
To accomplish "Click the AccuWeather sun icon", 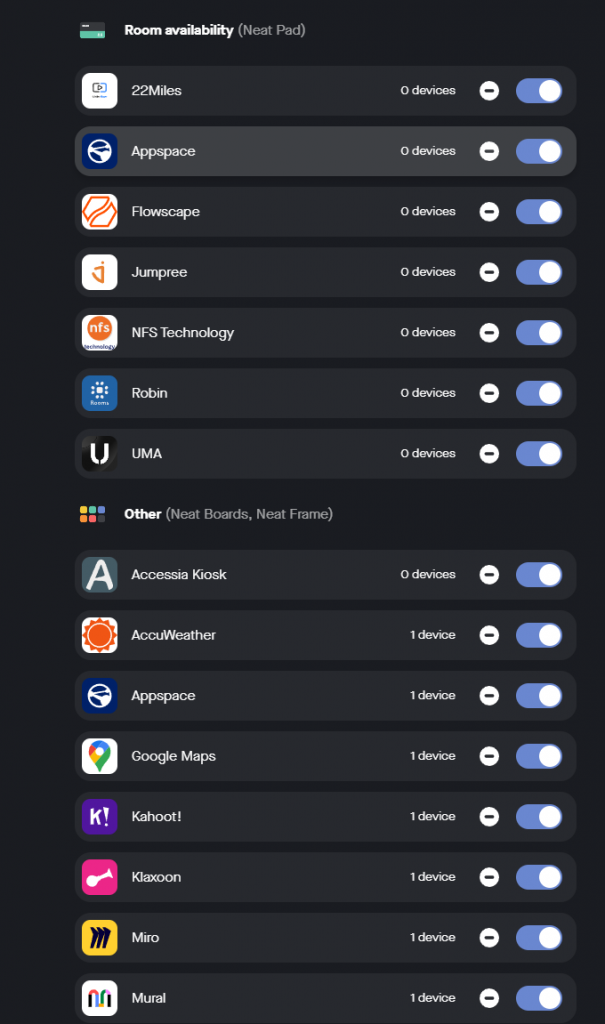I will point(98,635).
